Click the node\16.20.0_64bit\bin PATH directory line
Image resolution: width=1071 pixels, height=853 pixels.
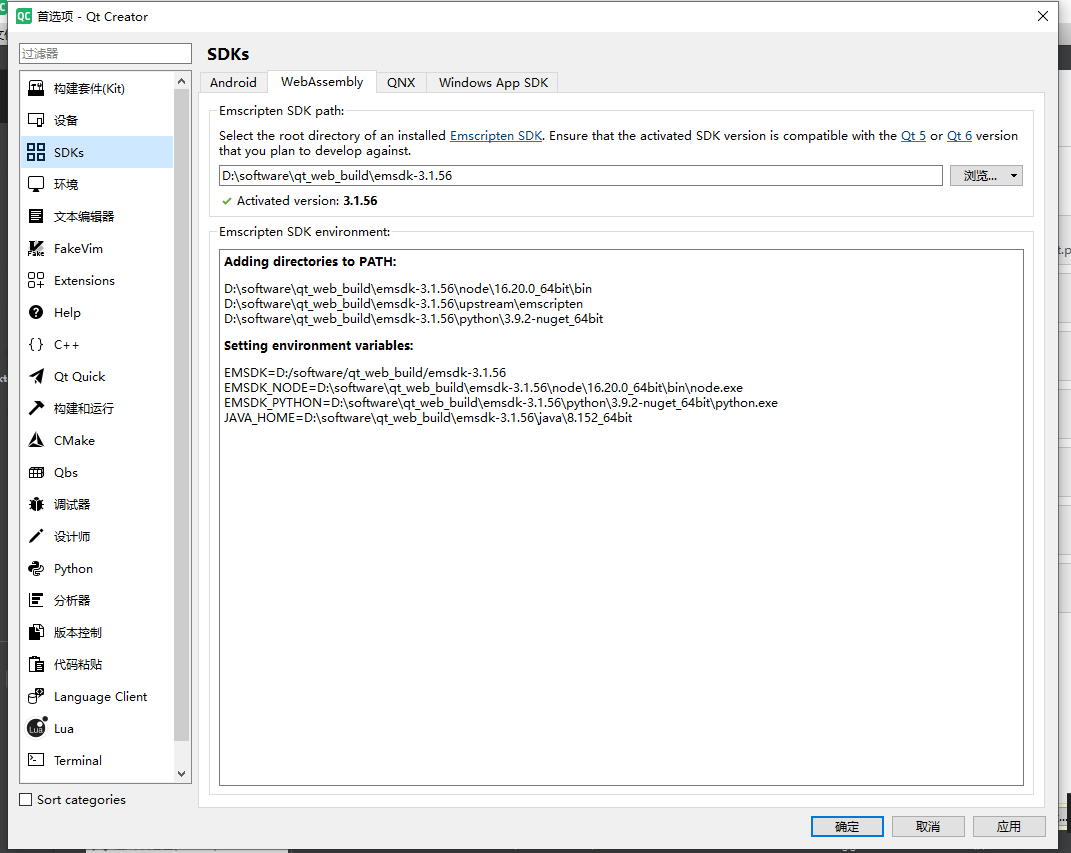pyautogui.click(x=408, y=289)
